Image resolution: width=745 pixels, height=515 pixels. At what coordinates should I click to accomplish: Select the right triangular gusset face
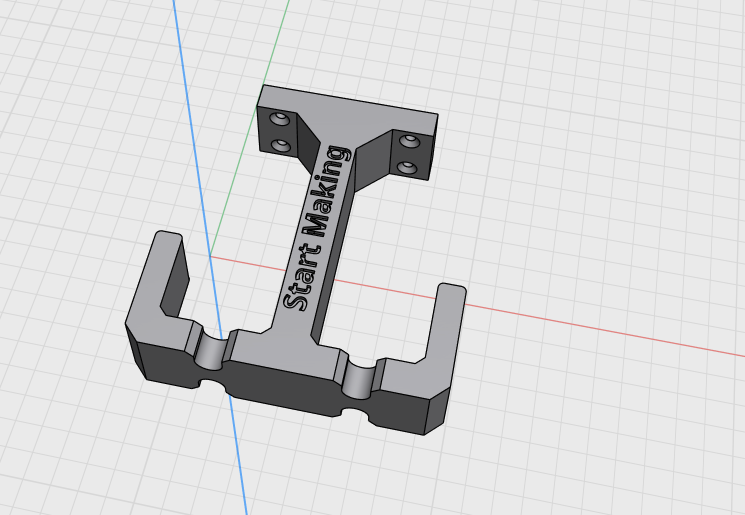373,159
